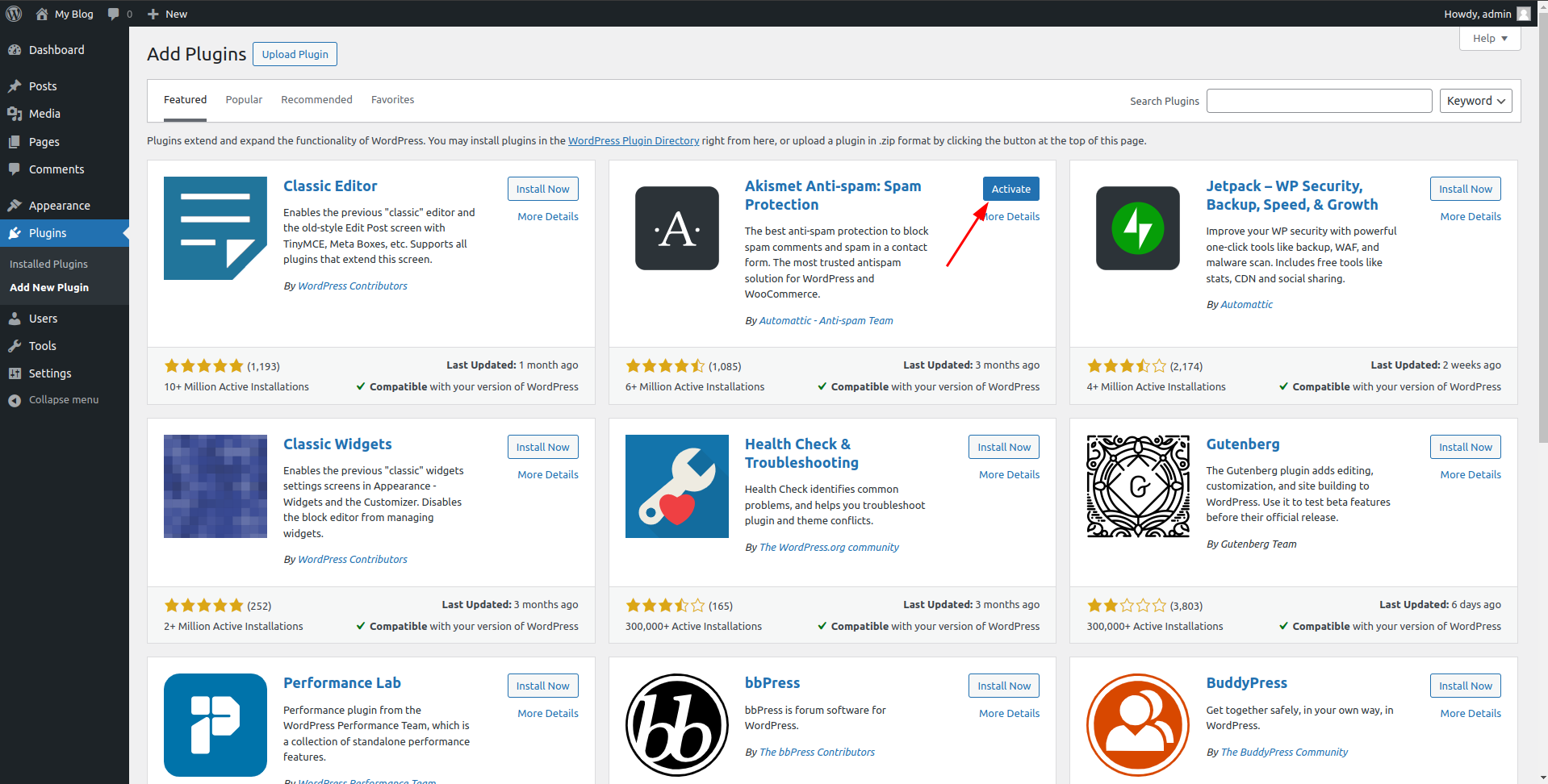Open bbPress plugin icon
The width and height of the screenshot is (1548, 784).
click(x=677, y=725)
